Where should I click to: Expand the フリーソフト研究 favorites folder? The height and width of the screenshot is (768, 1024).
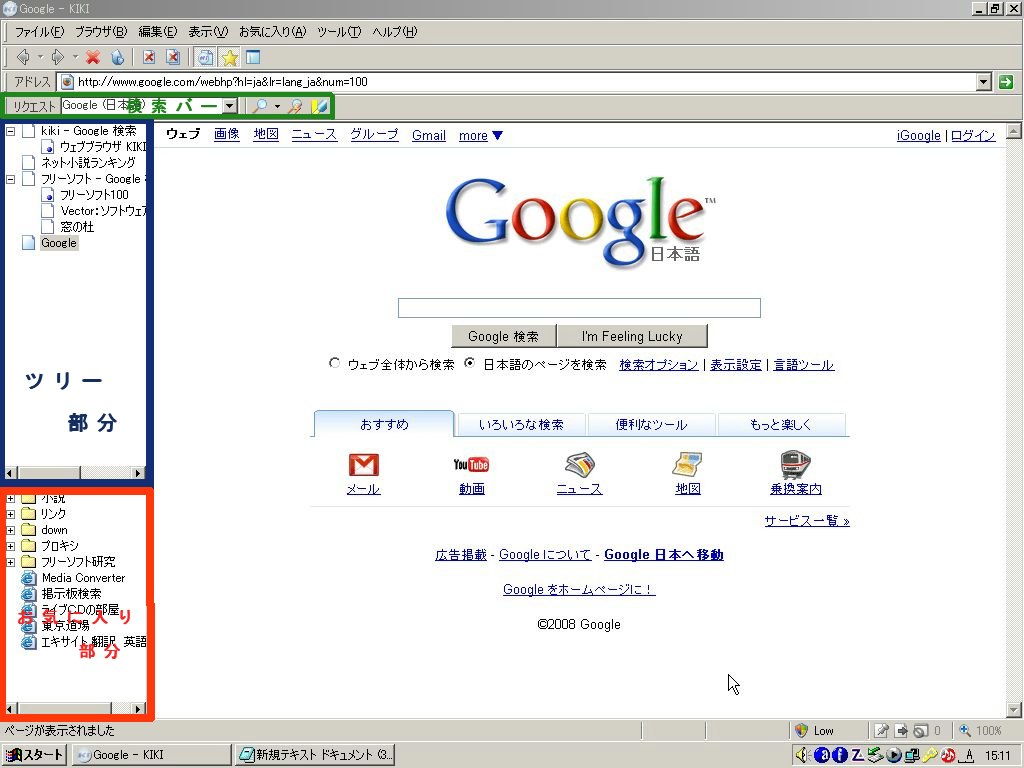coord(10,562)
